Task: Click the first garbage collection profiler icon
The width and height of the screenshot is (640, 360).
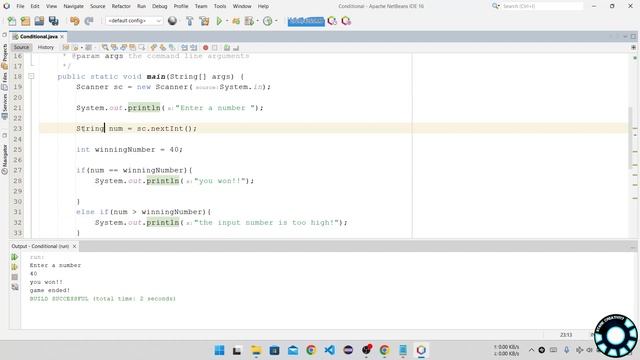Action: 332,21
